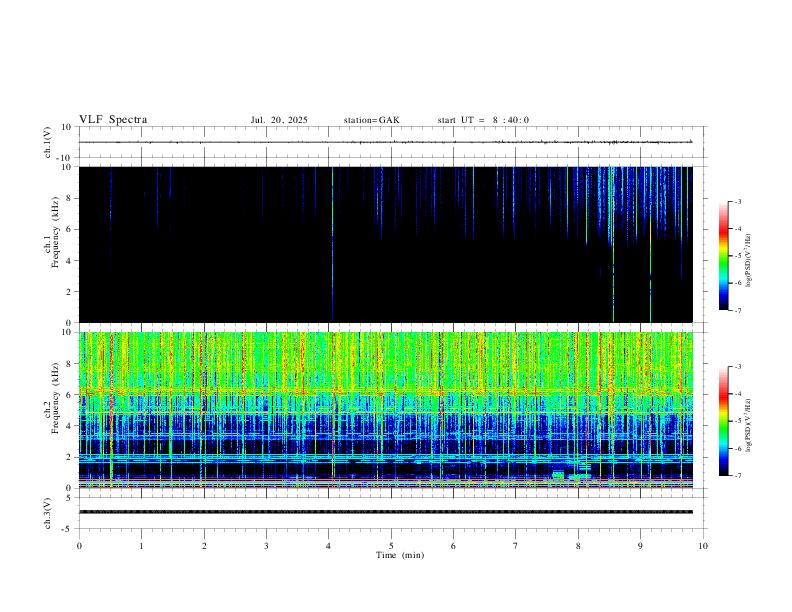Viewport: 792px width, 612px height.
Task: Click the "ch.1(V)" waveform axis label
Action: (x=48, y=142)
